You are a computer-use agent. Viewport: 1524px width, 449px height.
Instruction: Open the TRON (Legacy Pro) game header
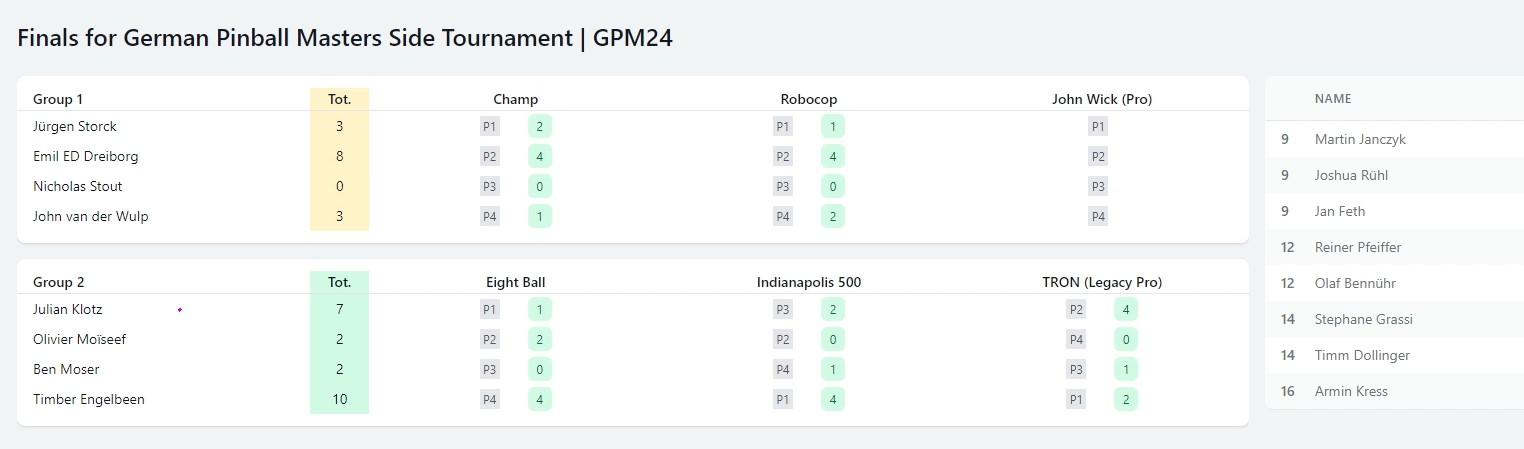1102,282
